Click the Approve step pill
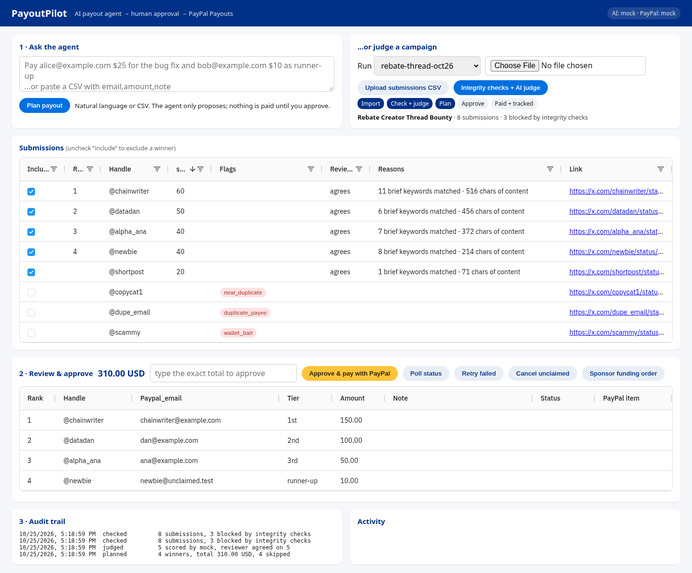The height and width of the screenshot is (573, 692). [473, 104]
